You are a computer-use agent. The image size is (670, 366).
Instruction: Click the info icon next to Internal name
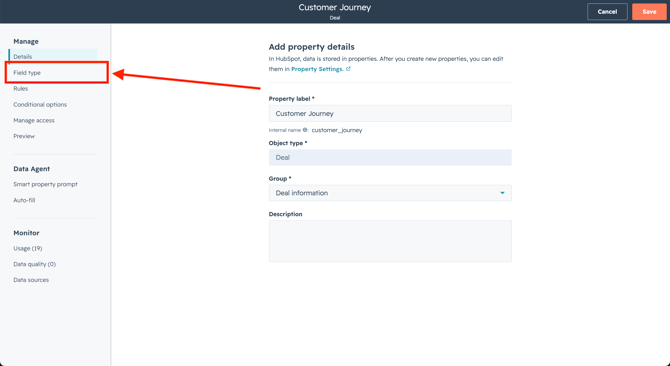pos(305,130)
